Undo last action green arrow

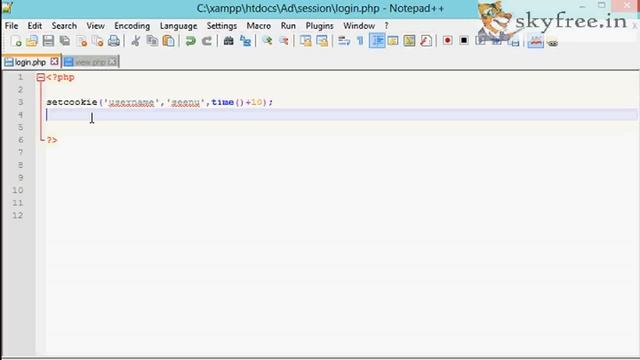pyautogui.click(x=190, y=41)
